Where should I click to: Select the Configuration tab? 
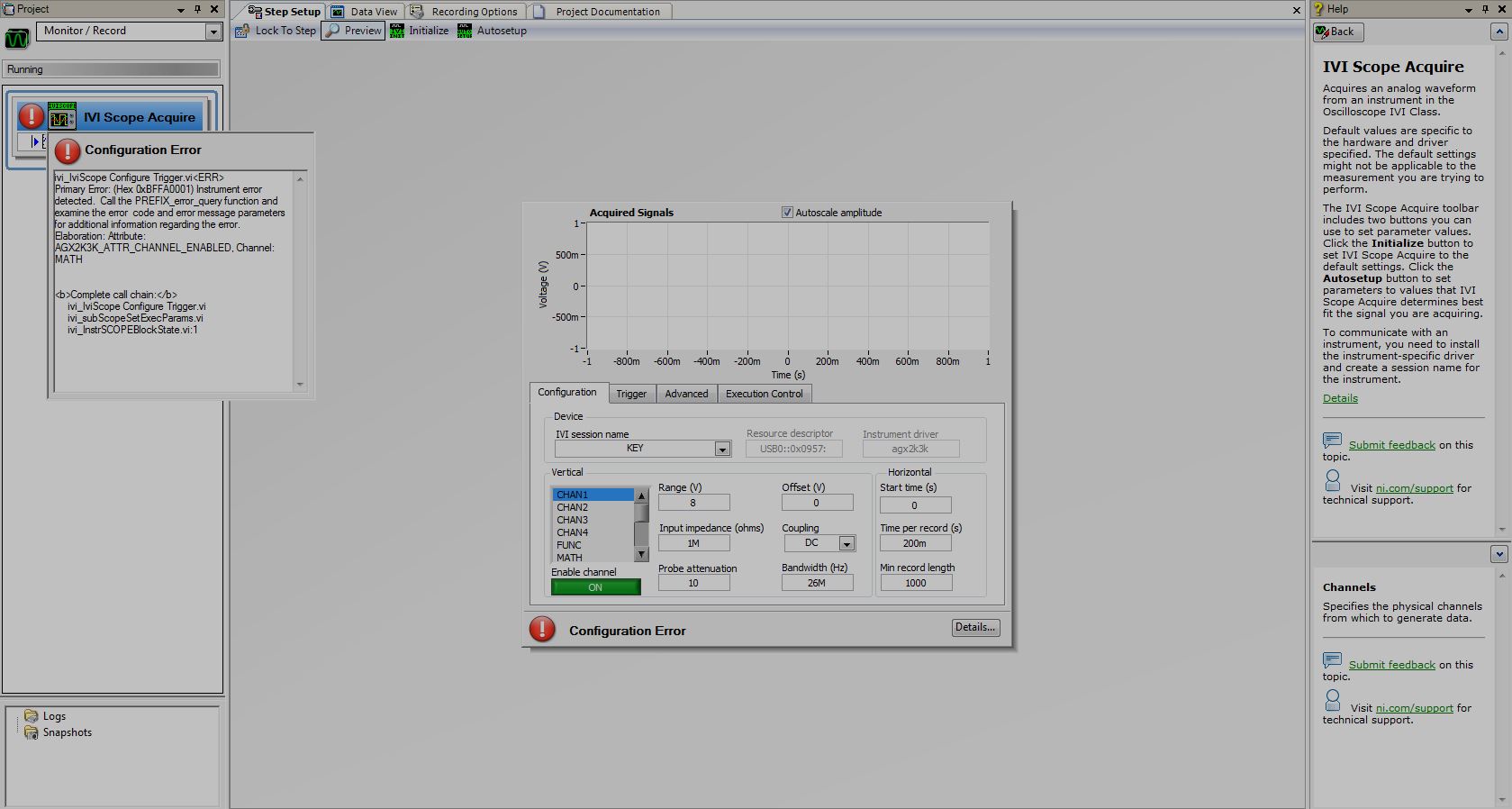(x=567, y=393)
